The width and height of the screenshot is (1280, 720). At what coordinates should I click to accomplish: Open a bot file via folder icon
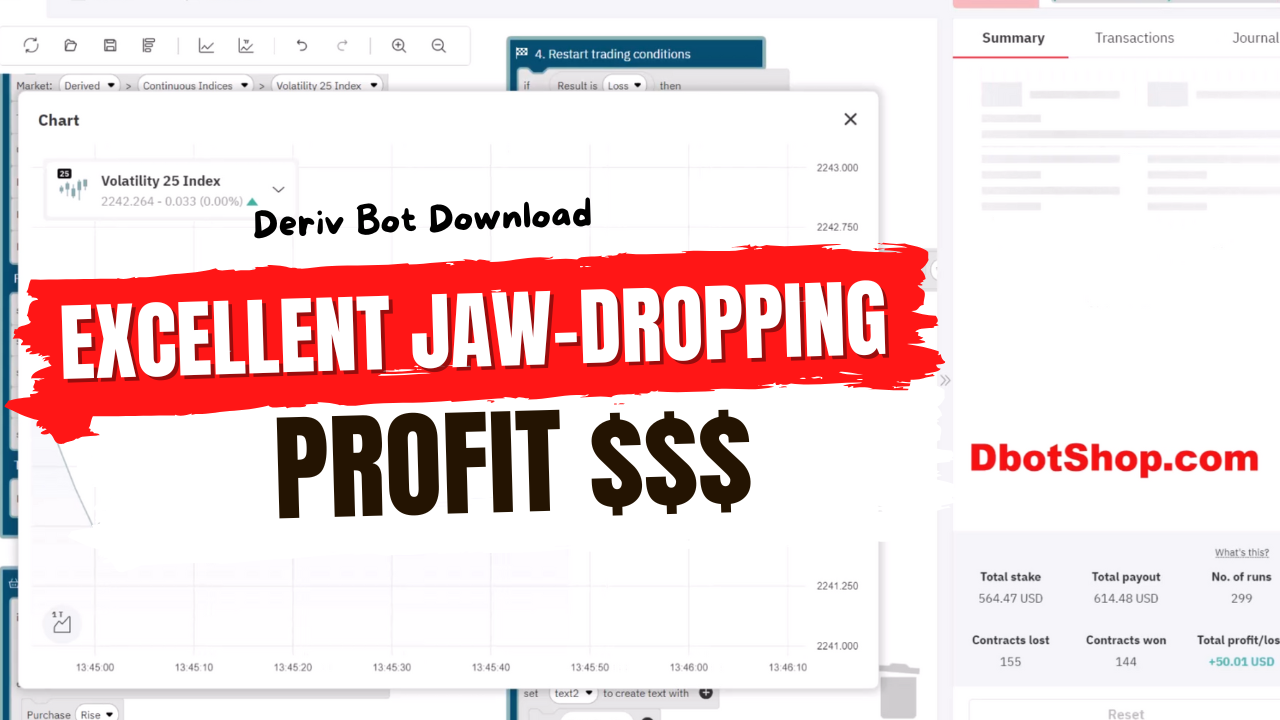[x=70, y=45]
